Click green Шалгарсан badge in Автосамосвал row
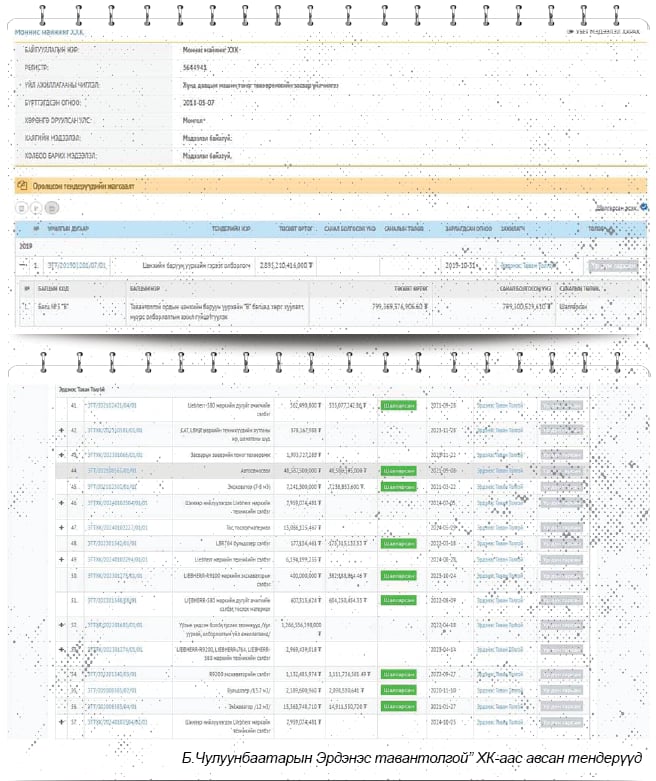This screenshot has width=656, height=781. tap(398, 468)
